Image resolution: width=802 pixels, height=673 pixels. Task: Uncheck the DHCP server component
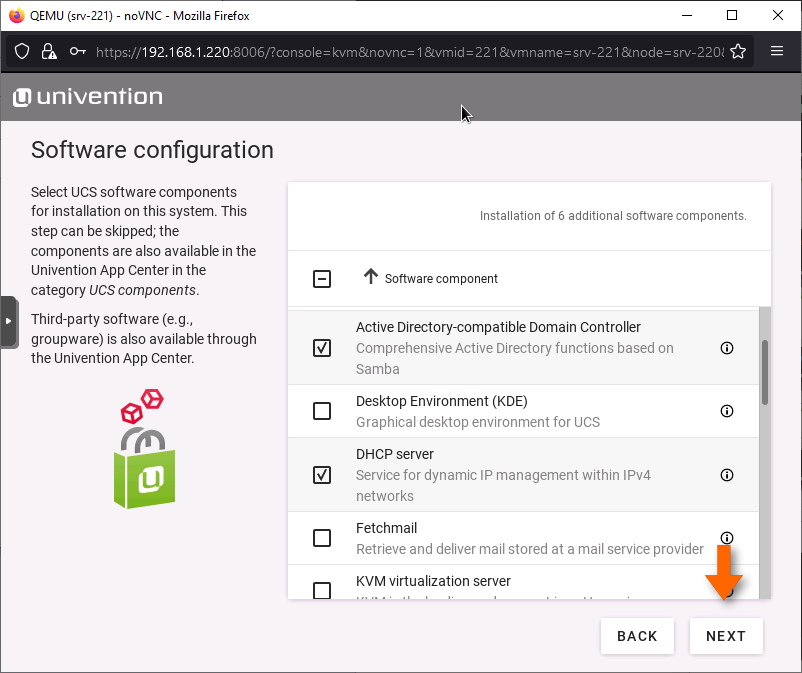tap(322, 475)
